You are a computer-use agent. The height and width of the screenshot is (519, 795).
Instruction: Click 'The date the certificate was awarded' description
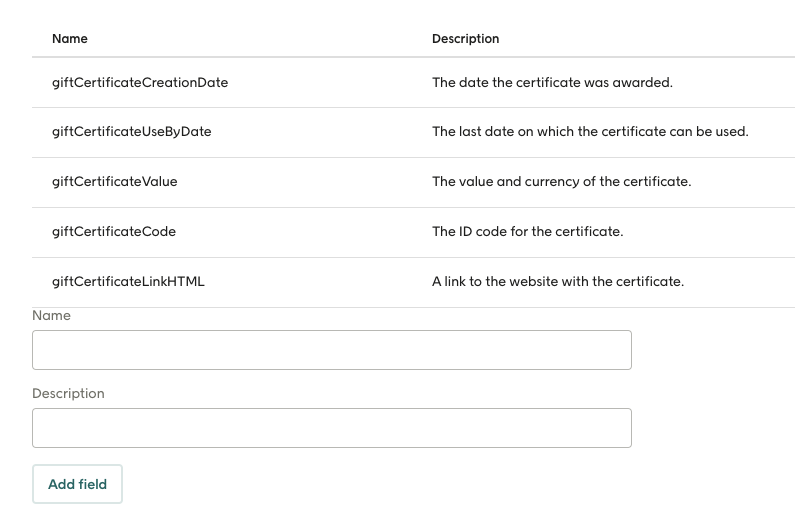point(552,82)
